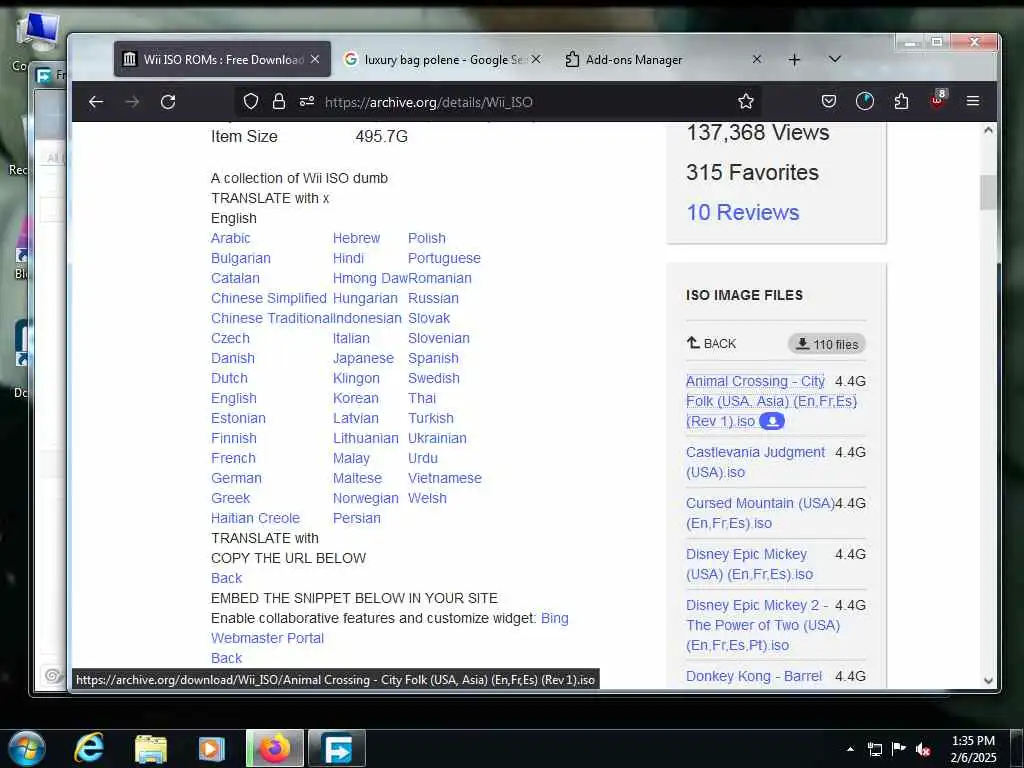Open the Pocket save icon
The height and width of the screenshot is (768, 1024).
click(x=829, y=101)
